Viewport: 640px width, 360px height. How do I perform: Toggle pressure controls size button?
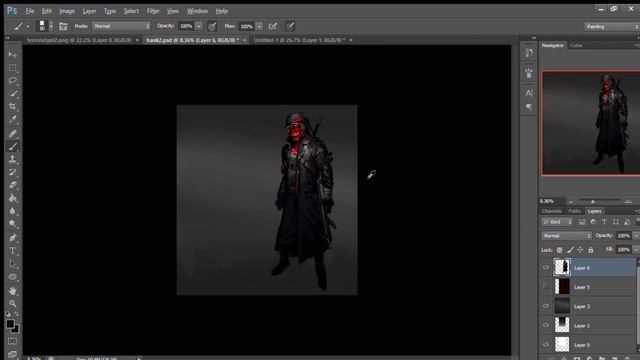tap(290, 27)
